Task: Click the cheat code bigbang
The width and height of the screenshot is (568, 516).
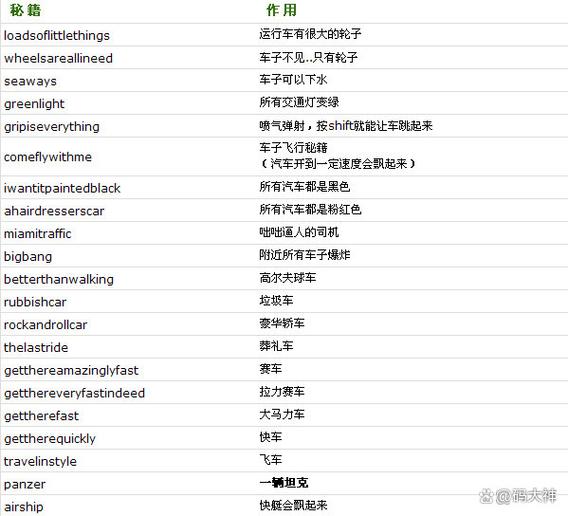Action: pos(28,257)
